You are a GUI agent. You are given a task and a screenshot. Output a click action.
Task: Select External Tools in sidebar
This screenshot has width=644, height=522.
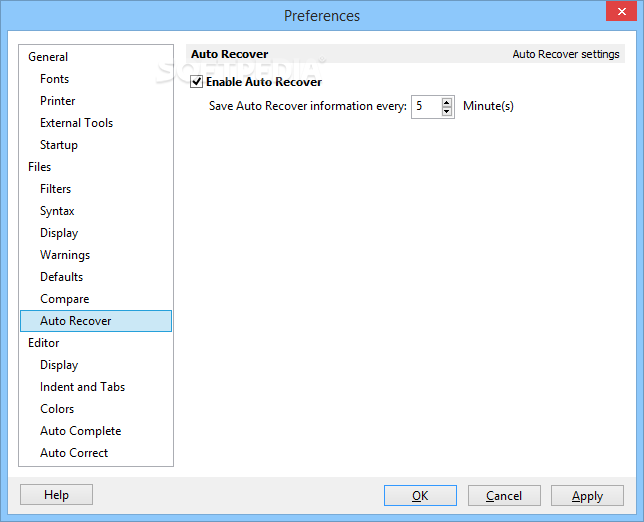(x=76, y=123)
